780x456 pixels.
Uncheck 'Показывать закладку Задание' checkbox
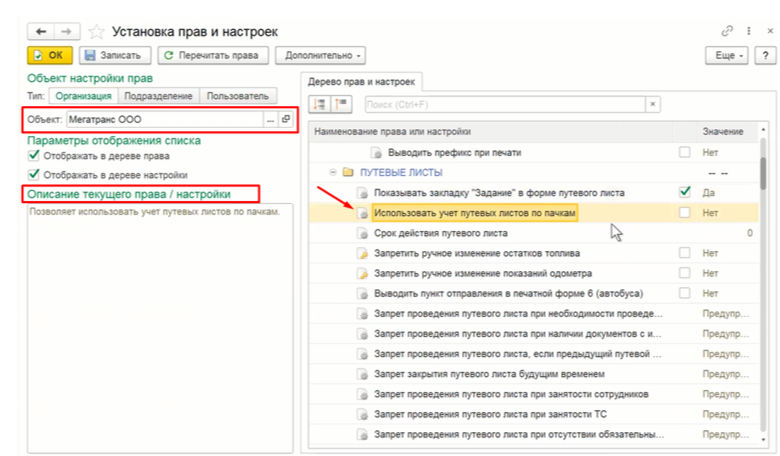(x=684, y=192)
